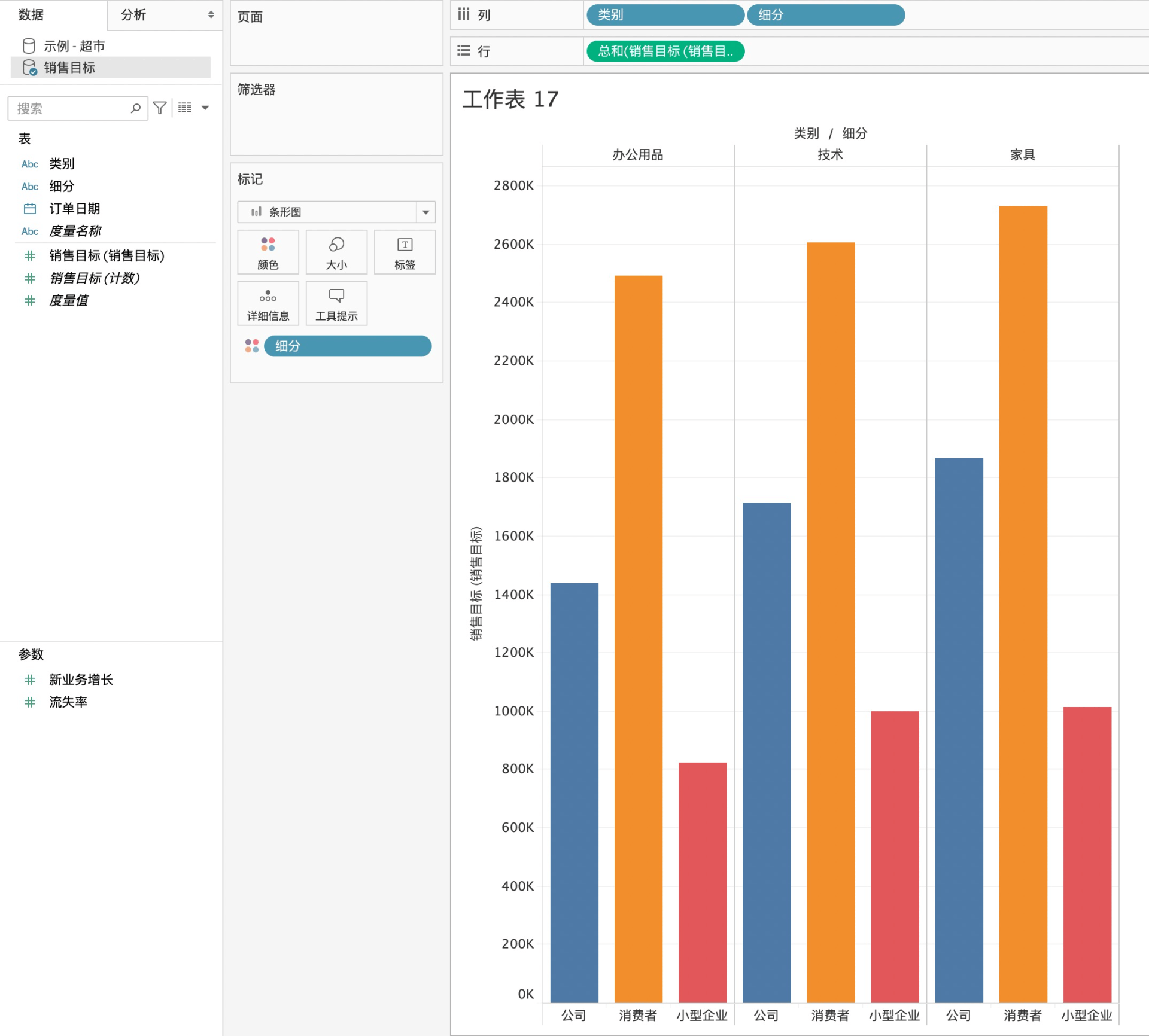Expand the view options arrow beside list icon
The image size is (1149, 1036).
[x=205, y=108]
